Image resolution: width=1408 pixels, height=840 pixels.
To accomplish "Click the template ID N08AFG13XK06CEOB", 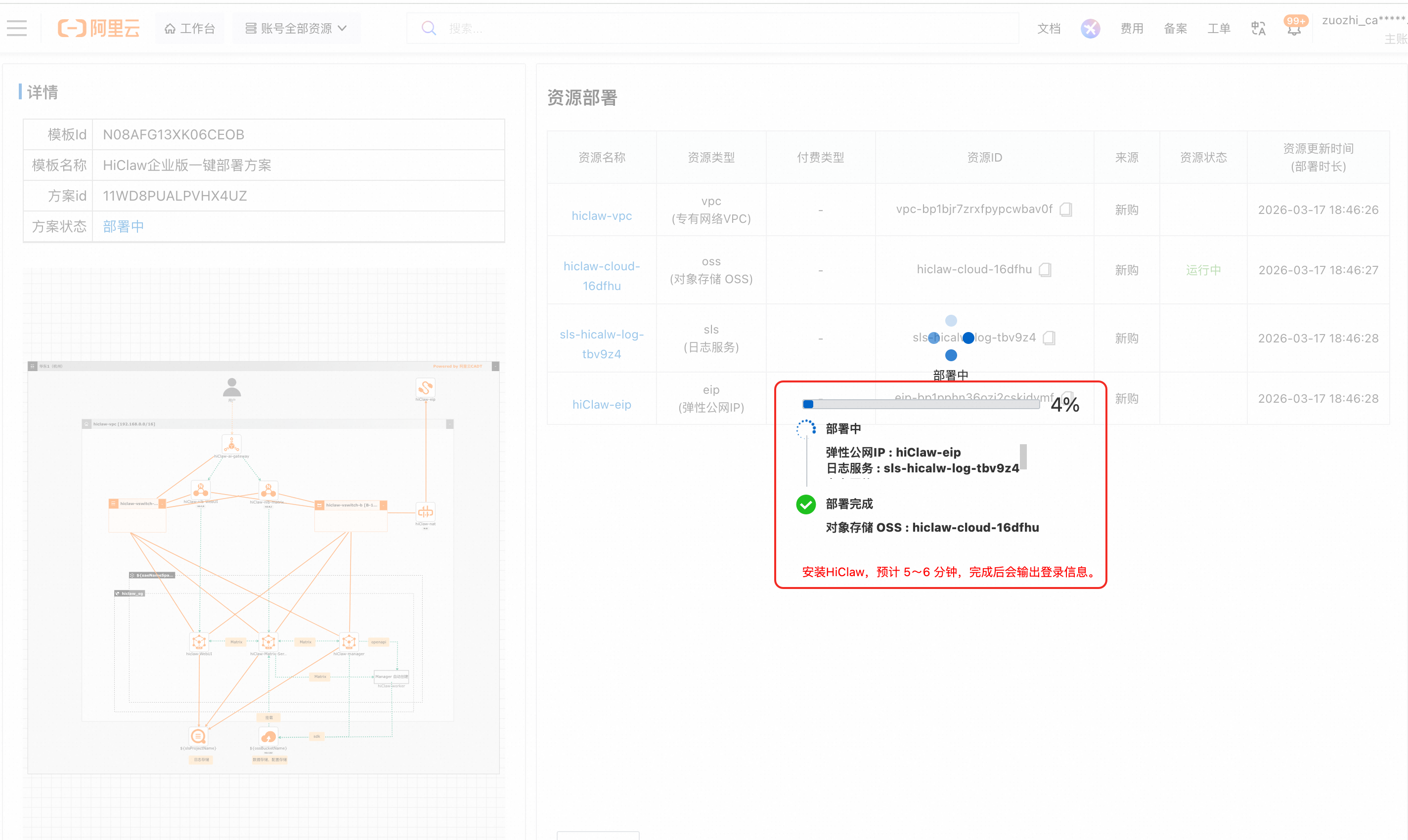I will click(x=174, y=135).
